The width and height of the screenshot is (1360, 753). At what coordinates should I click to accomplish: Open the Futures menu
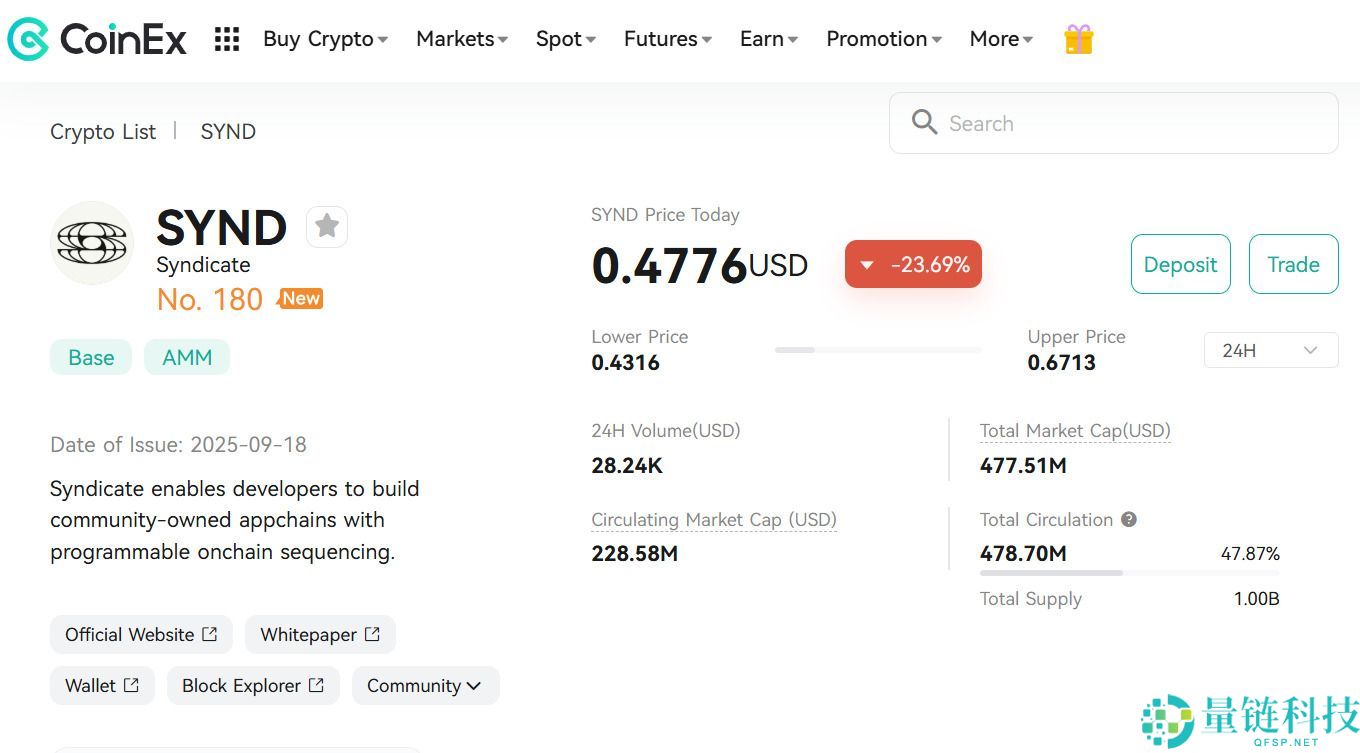point(667,39)
